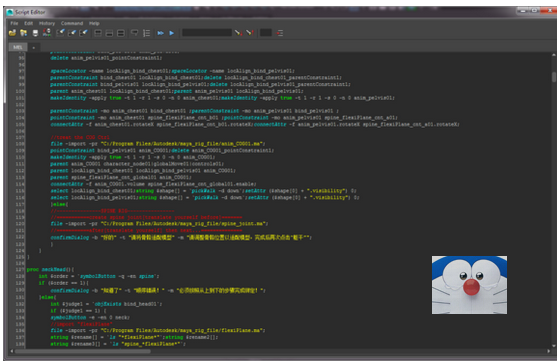Image resolution: width=557 pixels, height=364 pixels.
Task: Click the Execute play icon
Action: pos(172,33)
